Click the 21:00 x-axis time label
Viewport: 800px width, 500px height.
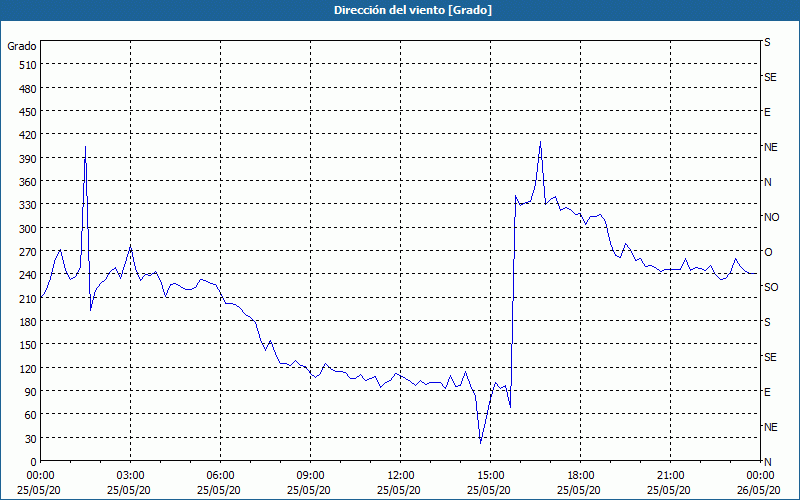pyautogui.click(x=670, y=476)
